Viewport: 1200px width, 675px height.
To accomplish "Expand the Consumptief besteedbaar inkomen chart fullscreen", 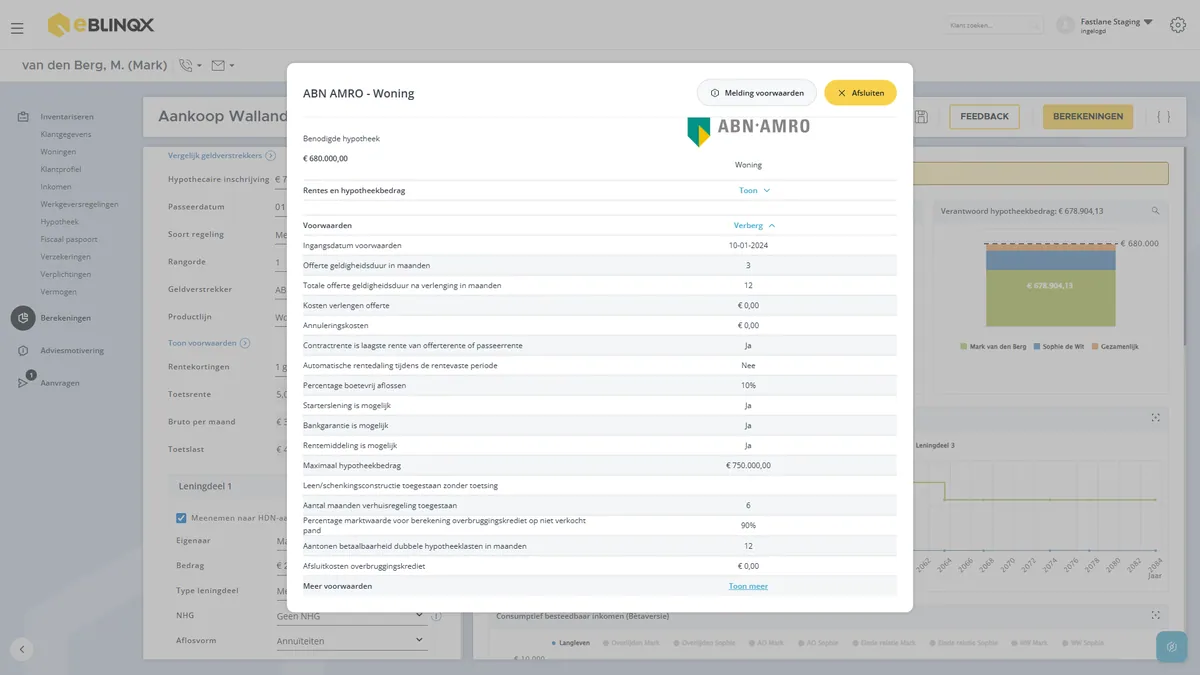I will pyautogui.click(x=1156, y=615).
